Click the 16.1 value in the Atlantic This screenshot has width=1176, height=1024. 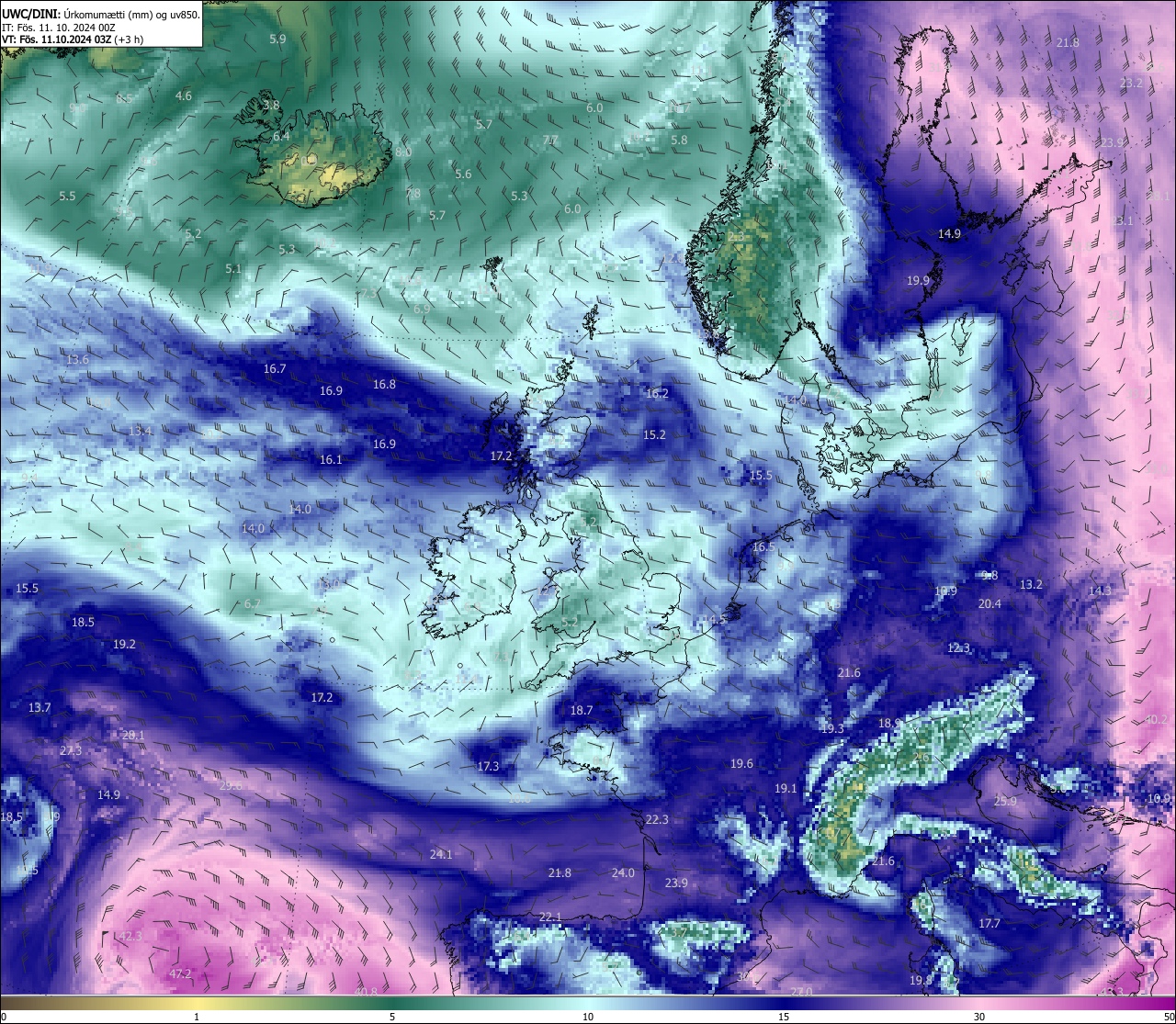tap(331, 459)
